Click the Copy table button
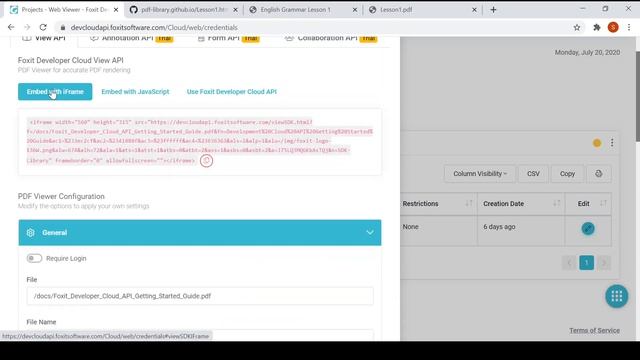The height and width of the screenshot is (360, 640). (567, 173)
